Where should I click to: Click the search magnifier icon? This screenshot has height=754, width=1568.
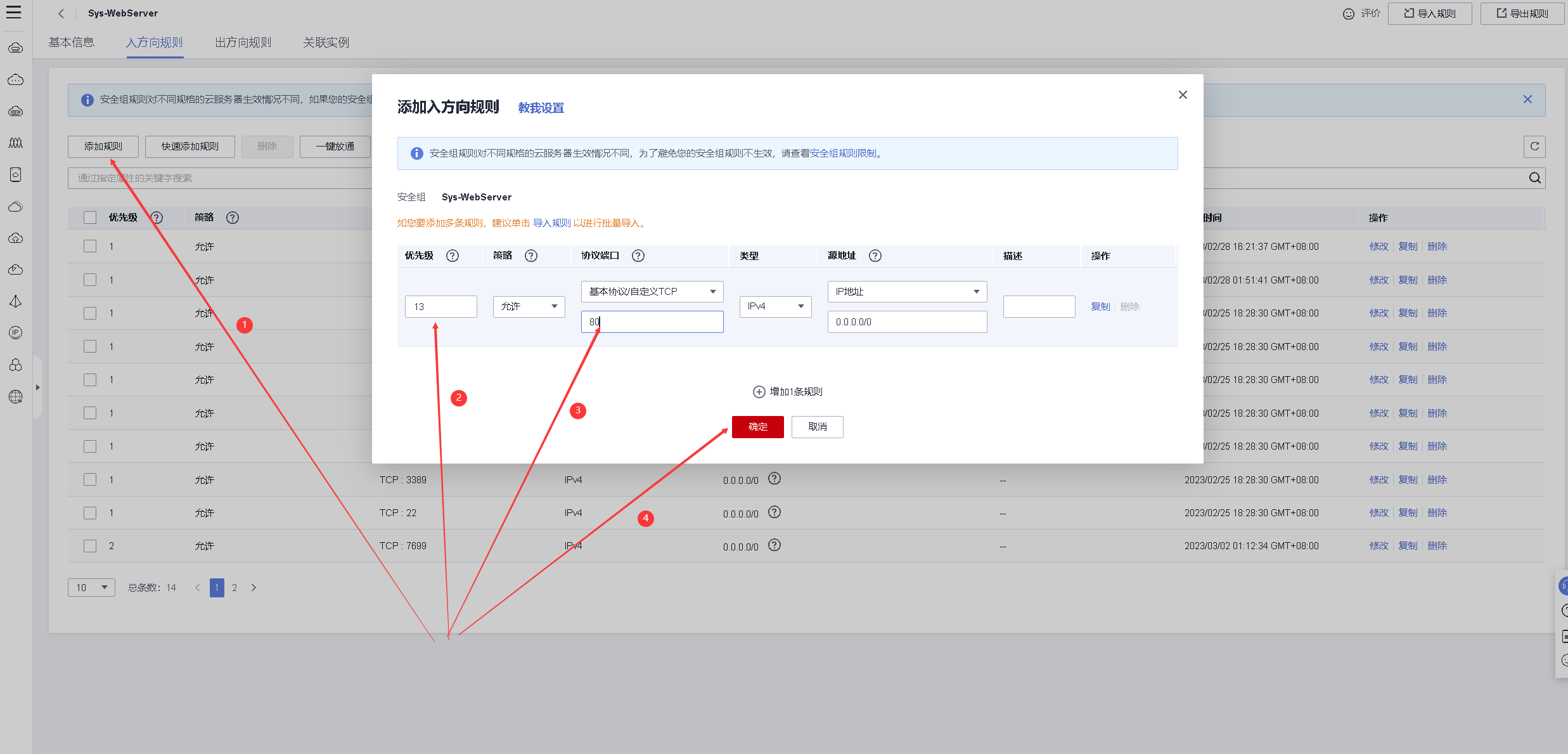(x=1534, y=178)
